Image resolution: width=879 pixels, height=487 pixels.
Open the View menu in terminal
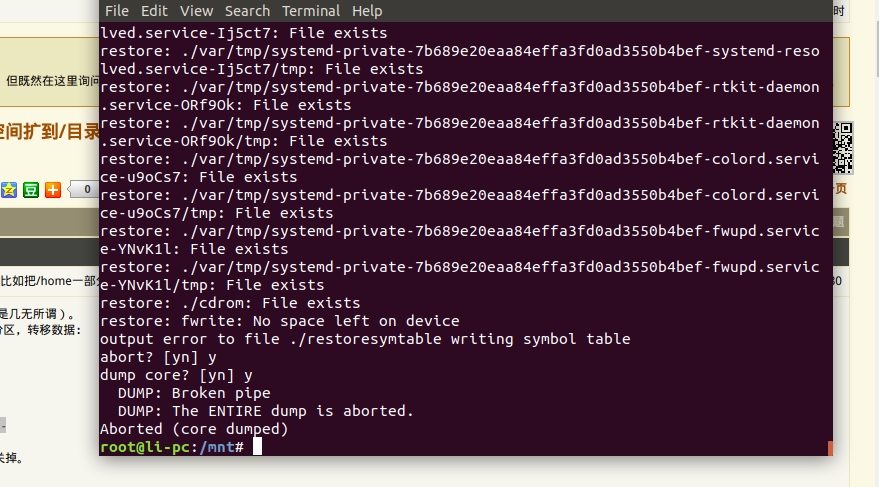pyautogui.click(x=196, y=11)
